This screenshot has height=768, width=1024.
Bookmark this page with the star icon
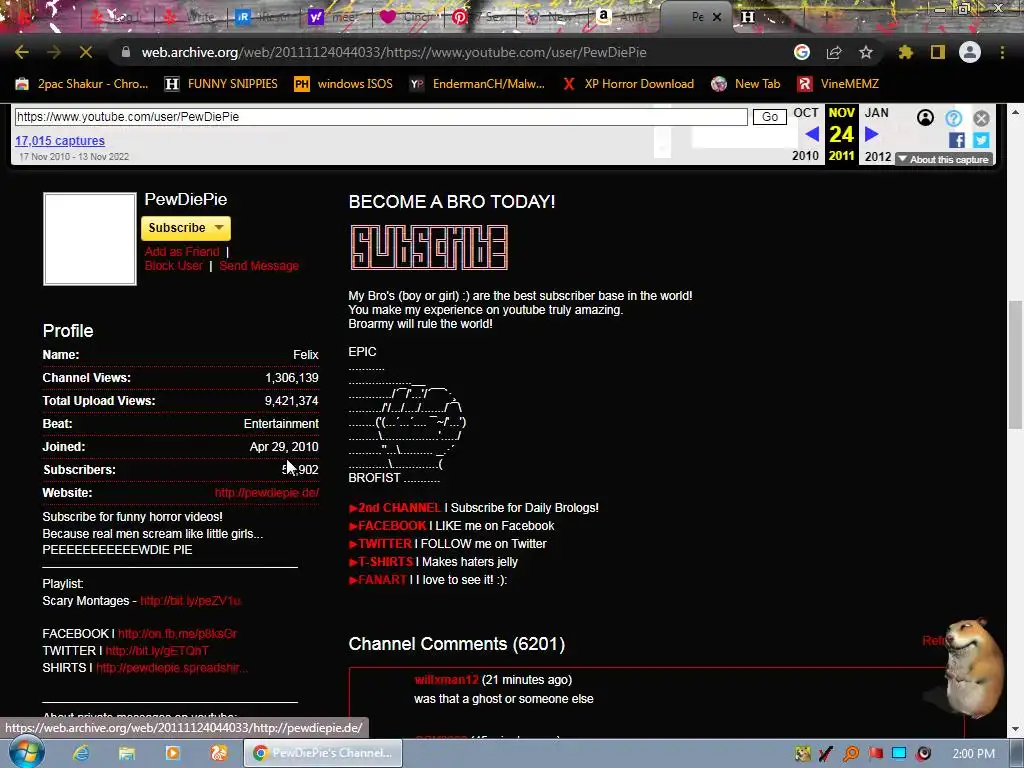pyautogui.click(x=866, y=52)
